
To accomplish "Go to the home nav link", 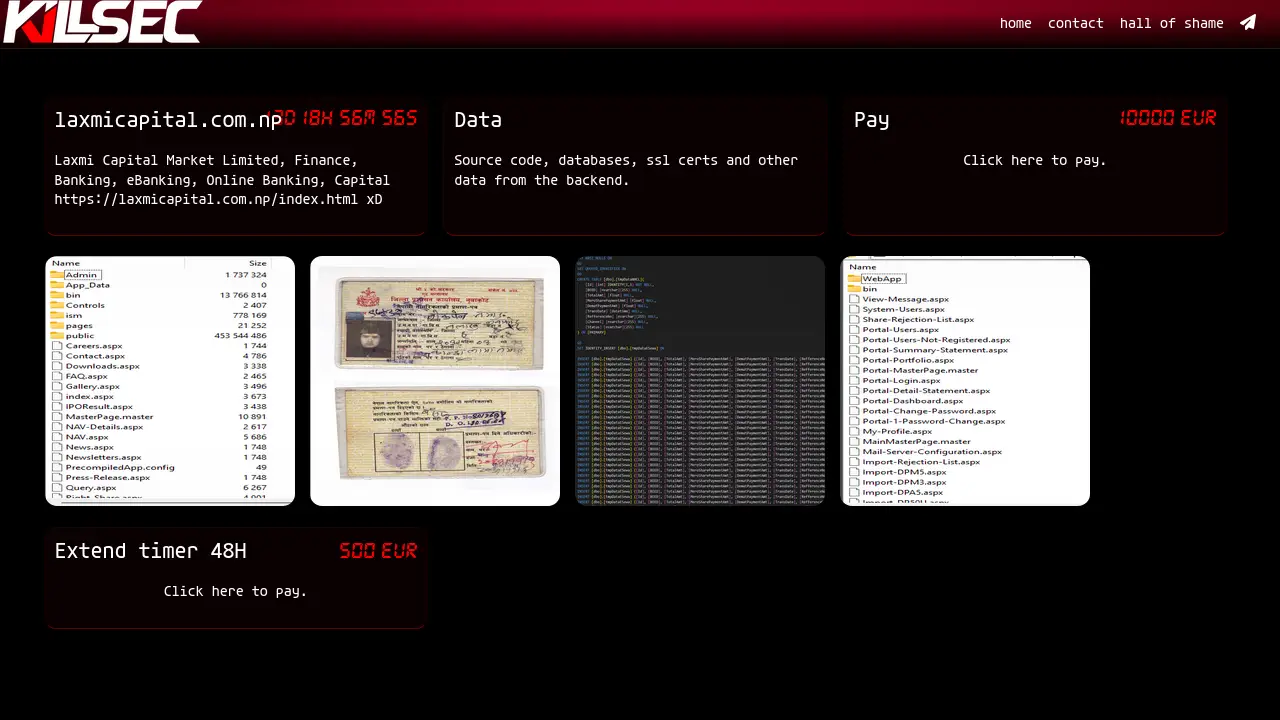I will tap(1015, 23).
